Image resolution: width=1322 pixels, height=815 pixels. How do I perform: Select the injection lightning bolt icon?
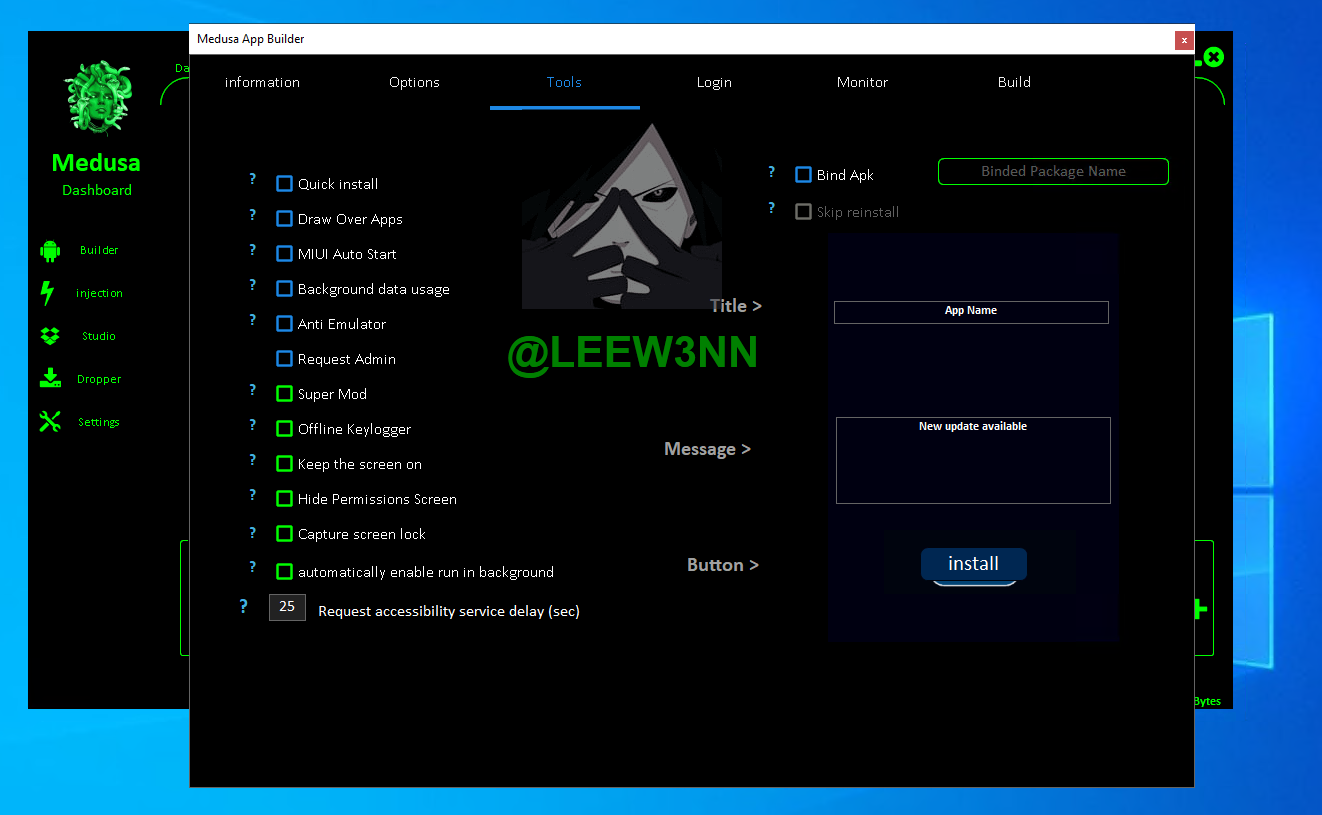[47, 293]
